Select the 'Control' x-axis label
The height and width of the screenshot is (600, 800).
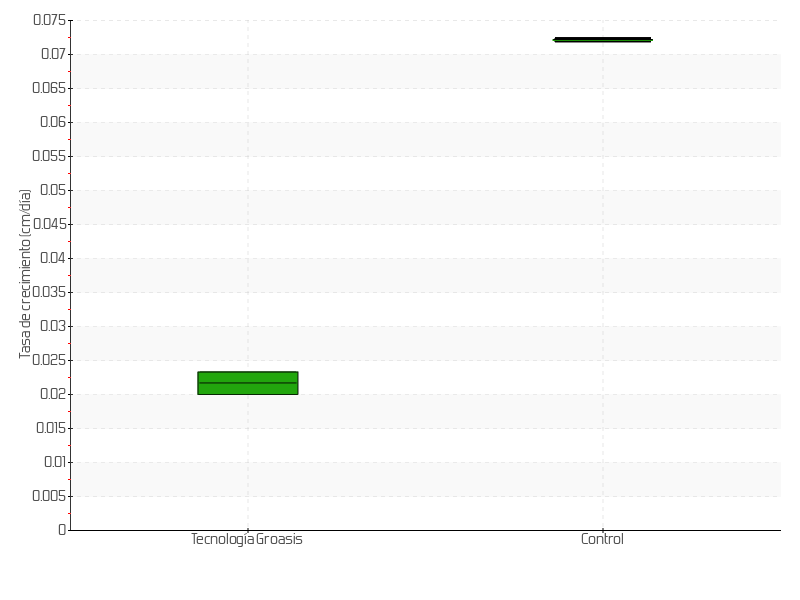click(x=602, y=539)
